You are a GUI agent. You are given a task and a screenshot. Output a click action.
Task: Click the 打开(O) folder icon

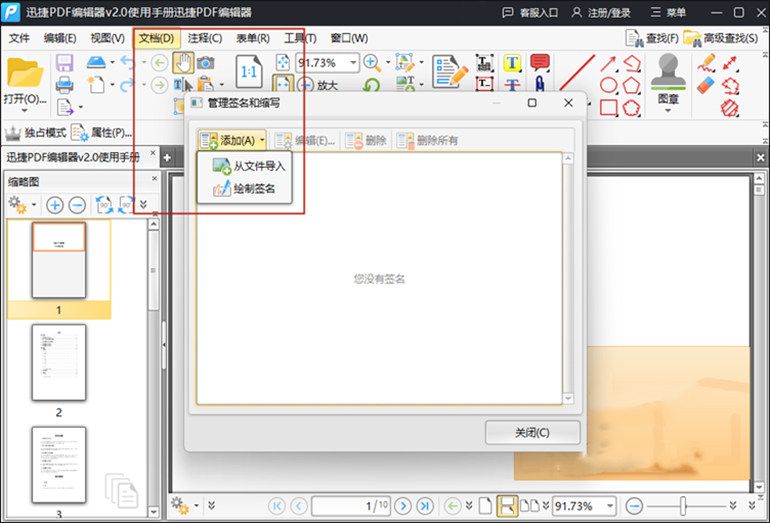25,73
